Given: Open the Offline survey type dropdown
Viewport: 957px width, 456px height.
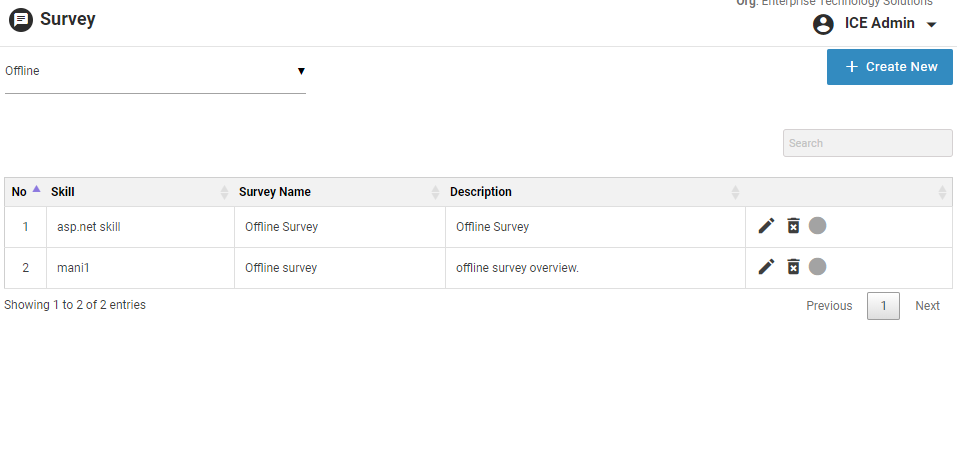Looking at the screenshot, I should (155, 71).
